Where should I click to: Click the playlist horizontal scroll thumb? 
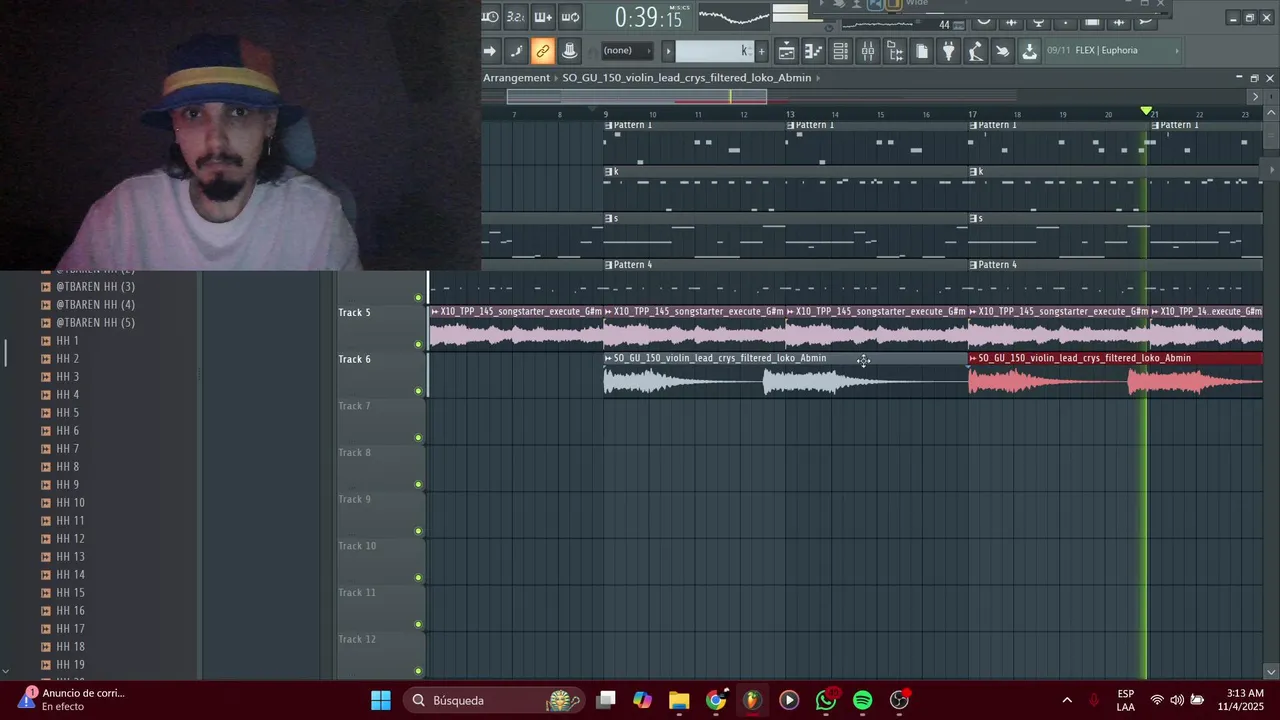pyautogui.click(x=637, y=96)
